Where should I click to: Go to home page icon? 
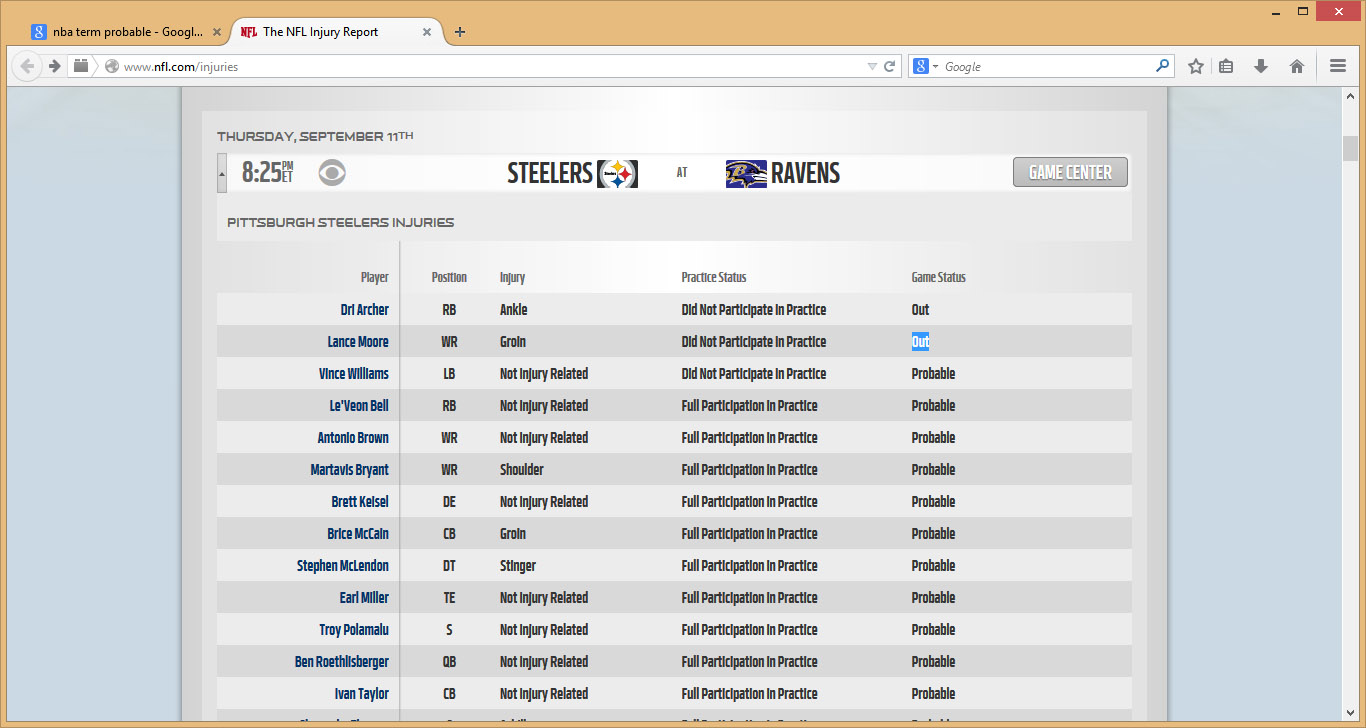tap(1297, 66)
